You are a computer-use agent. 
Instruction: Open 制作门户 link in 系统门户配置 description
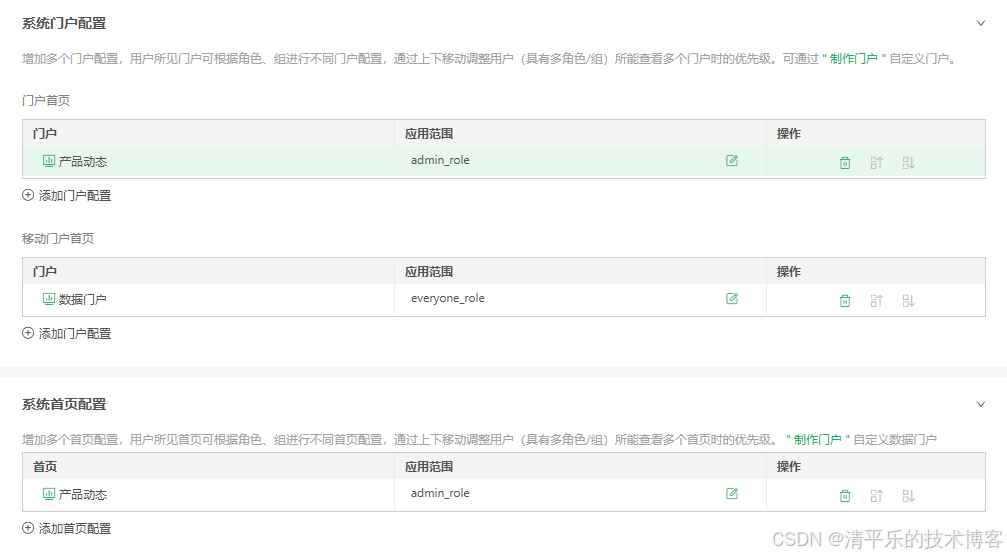(854, 59)
